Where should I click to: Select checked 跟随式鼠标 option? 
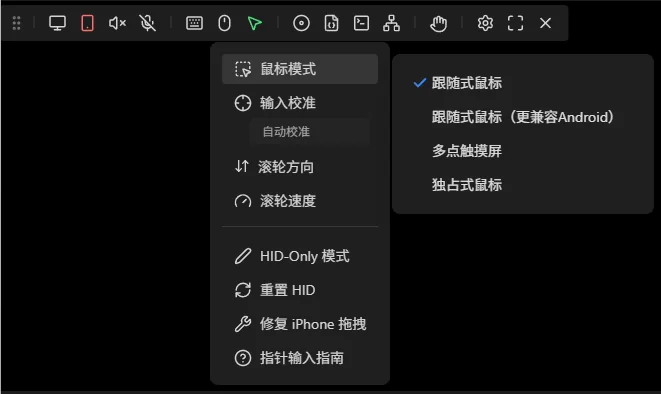pyautogui.click(x=523, y=83)
